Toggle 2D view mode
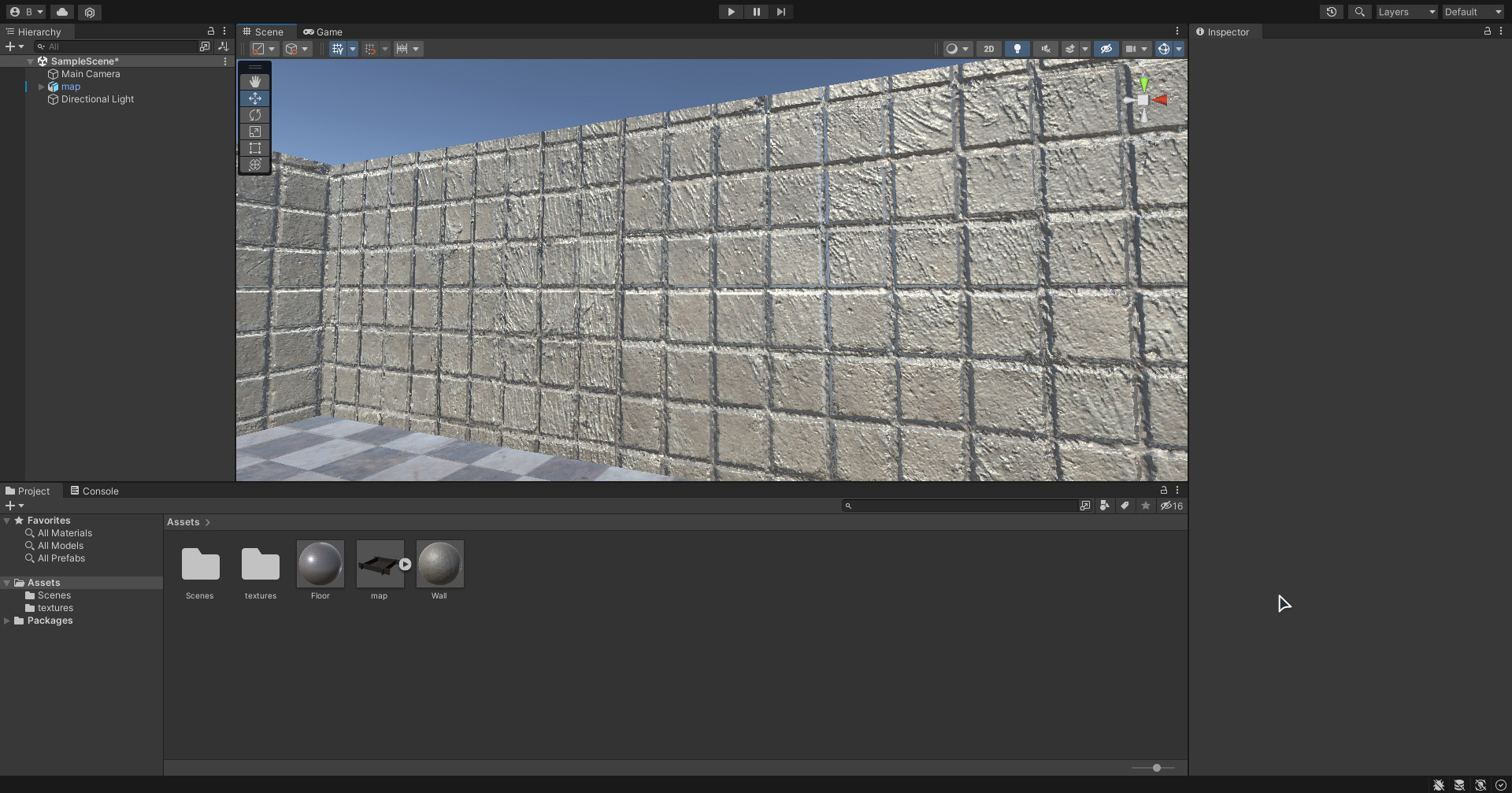1512x793 pixels. click(989, 49)
